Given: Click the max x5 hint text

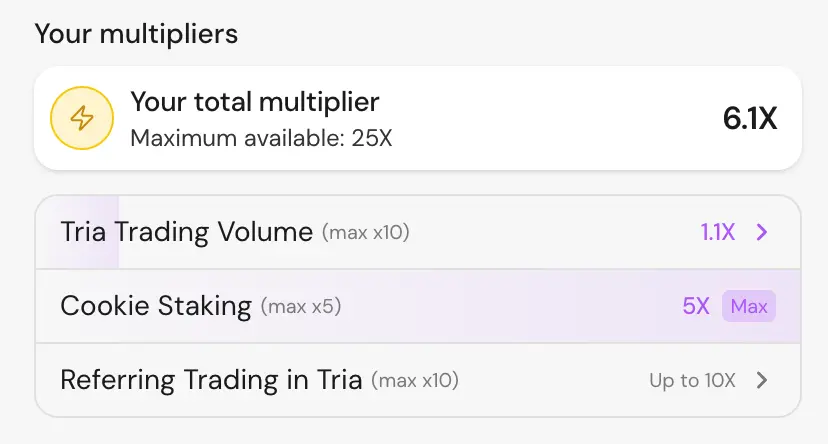Looking at the screenshot, I should click(x=301, y=306).
